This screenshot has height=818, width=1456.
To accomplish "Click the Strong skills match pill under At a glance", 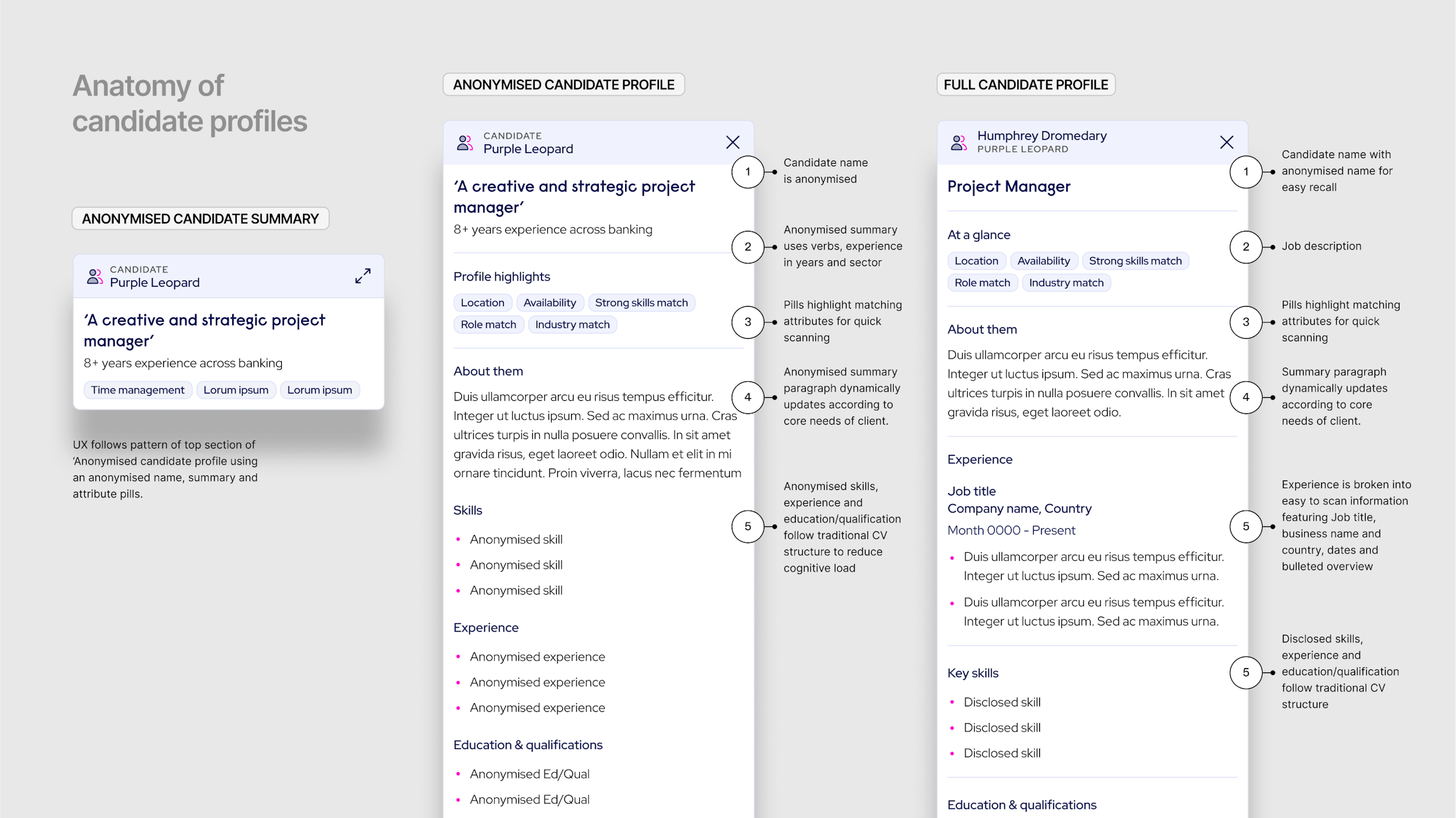I will pyautogui.click(x=1135, y=261).
